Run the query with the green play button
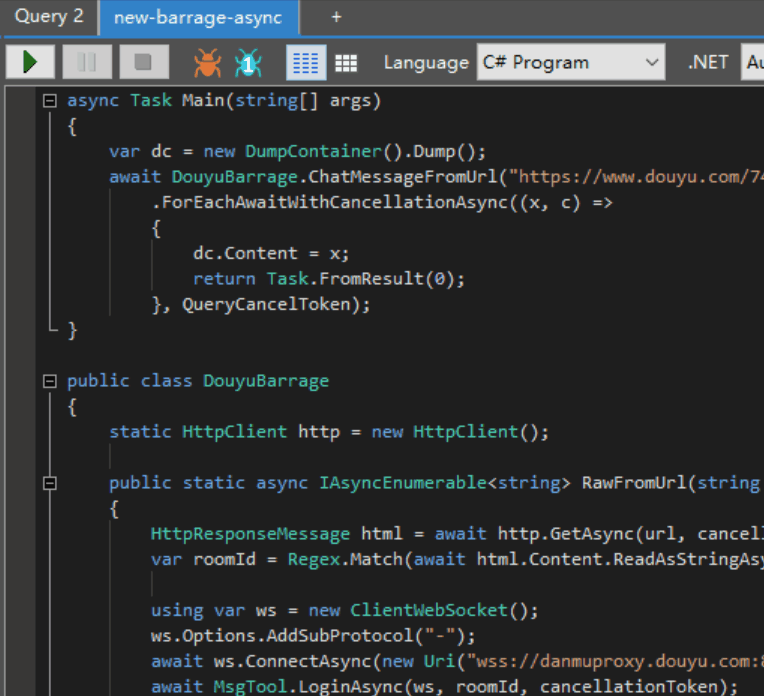The width and height of the screenshot is (764, 696). tap(30, 62)
